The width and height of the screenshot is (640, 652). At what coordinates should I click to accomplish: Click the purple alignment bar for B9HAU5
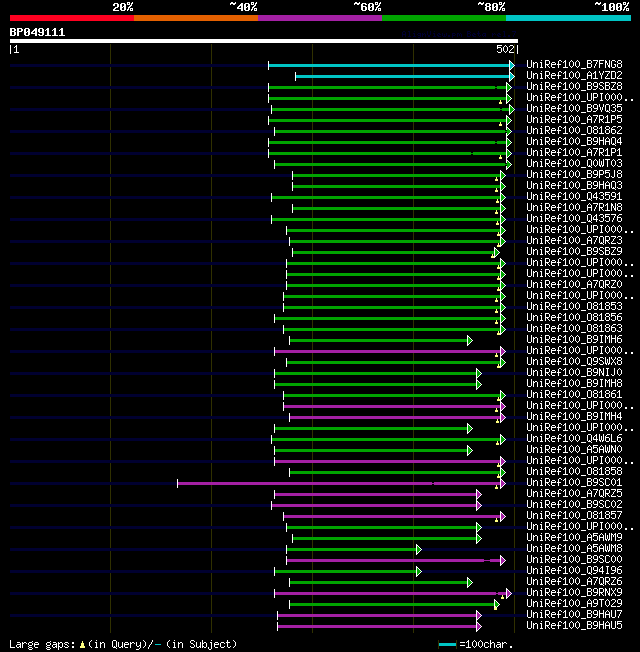coord(379,627)
